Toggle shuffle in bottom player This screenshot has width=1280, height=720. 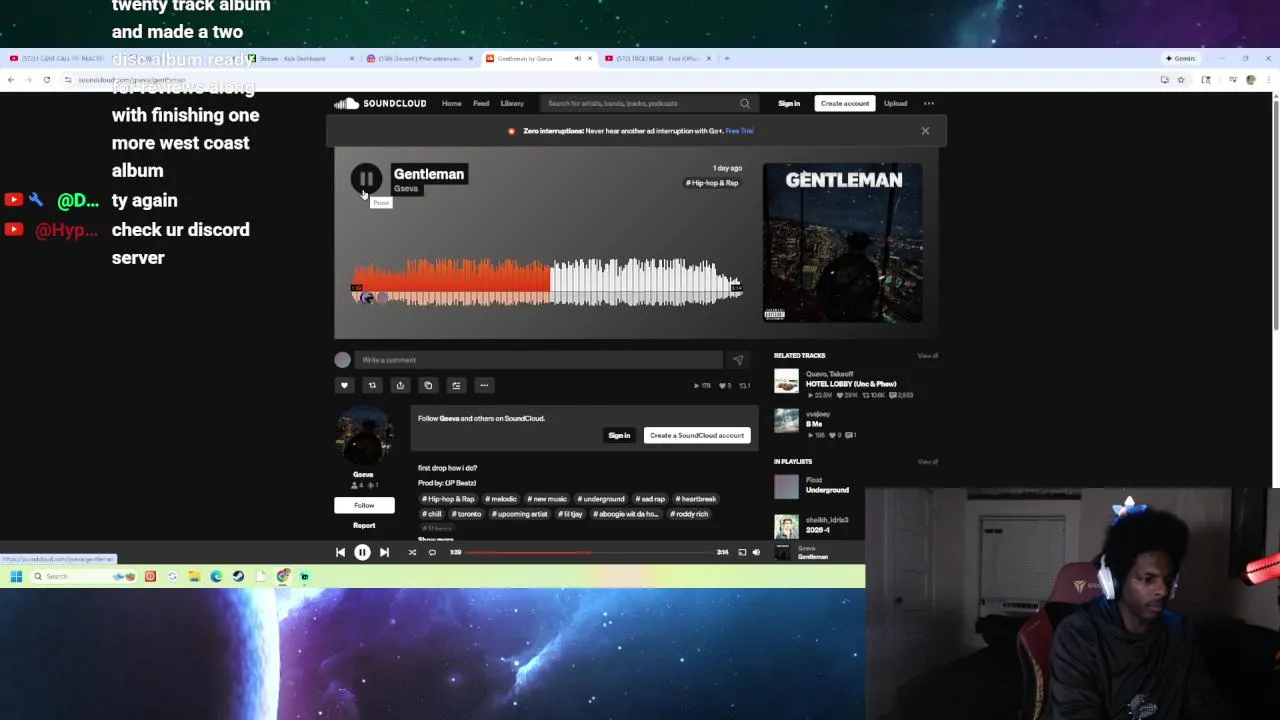click(x=412, y=552)
